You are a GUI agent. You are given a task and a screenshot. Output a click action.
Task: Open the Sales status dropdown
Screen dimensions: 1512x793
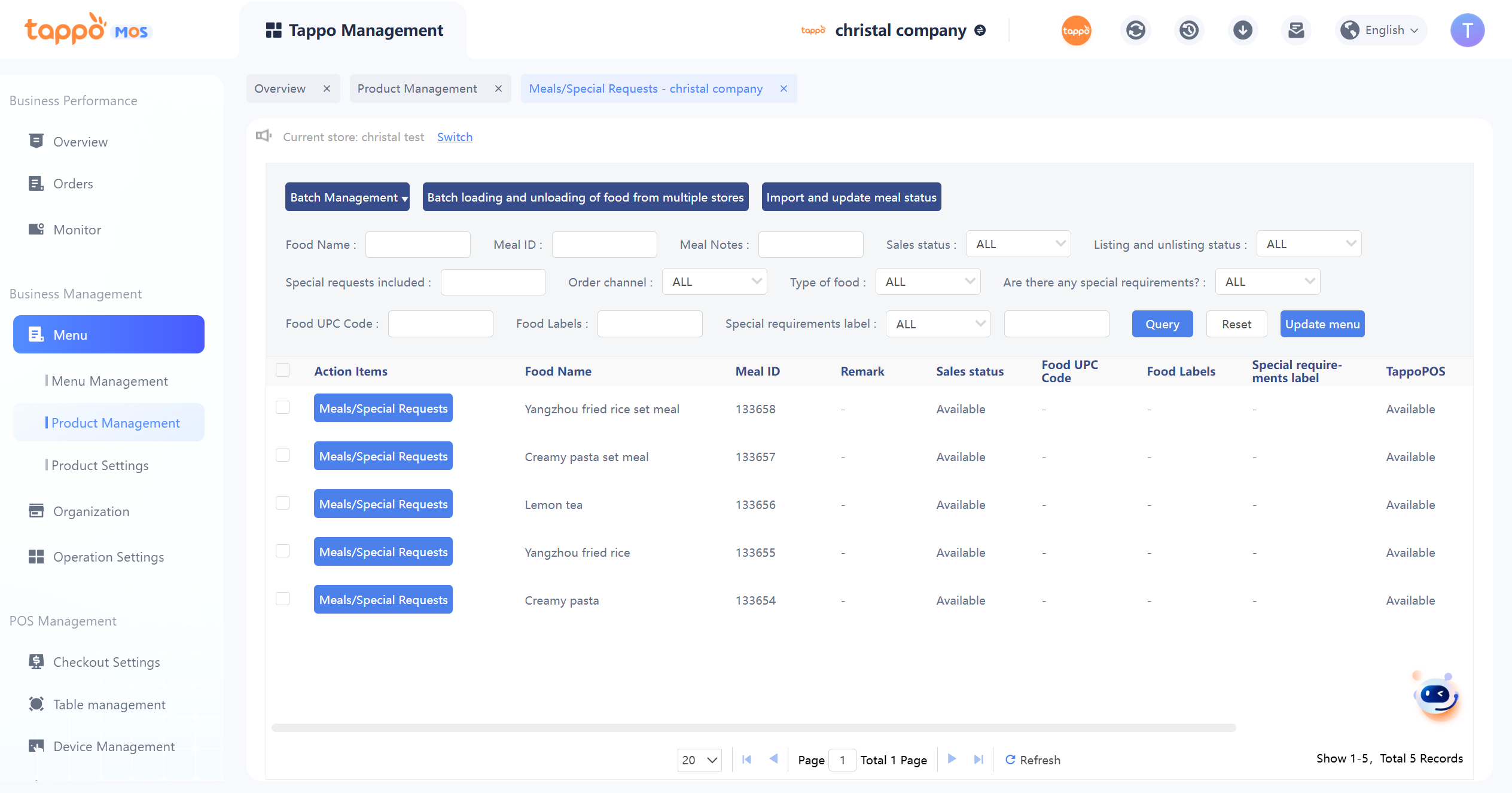tap(1018, 244)
